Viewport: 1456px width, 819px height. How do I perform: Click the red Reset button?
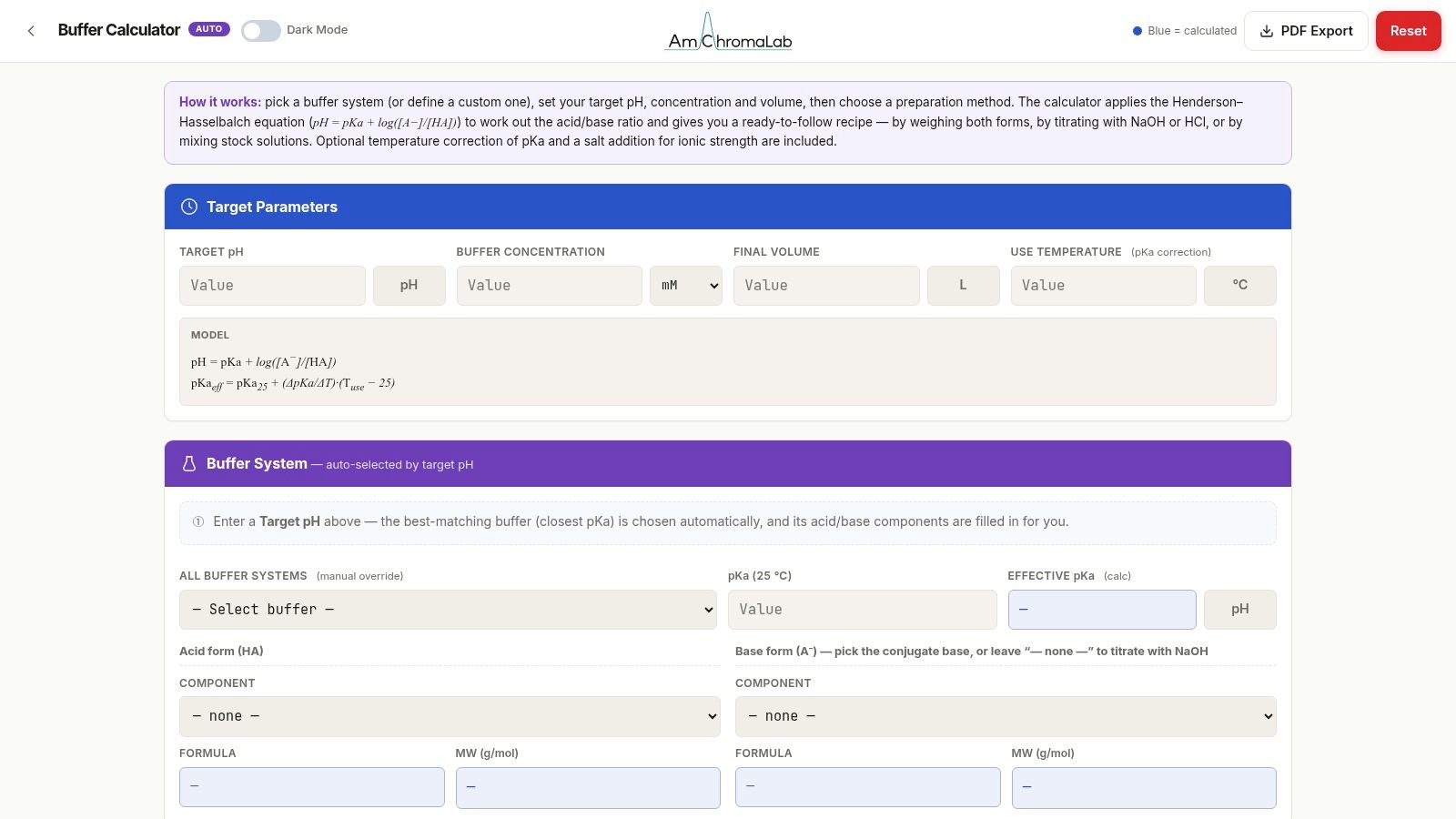(x=1408, y=31)
